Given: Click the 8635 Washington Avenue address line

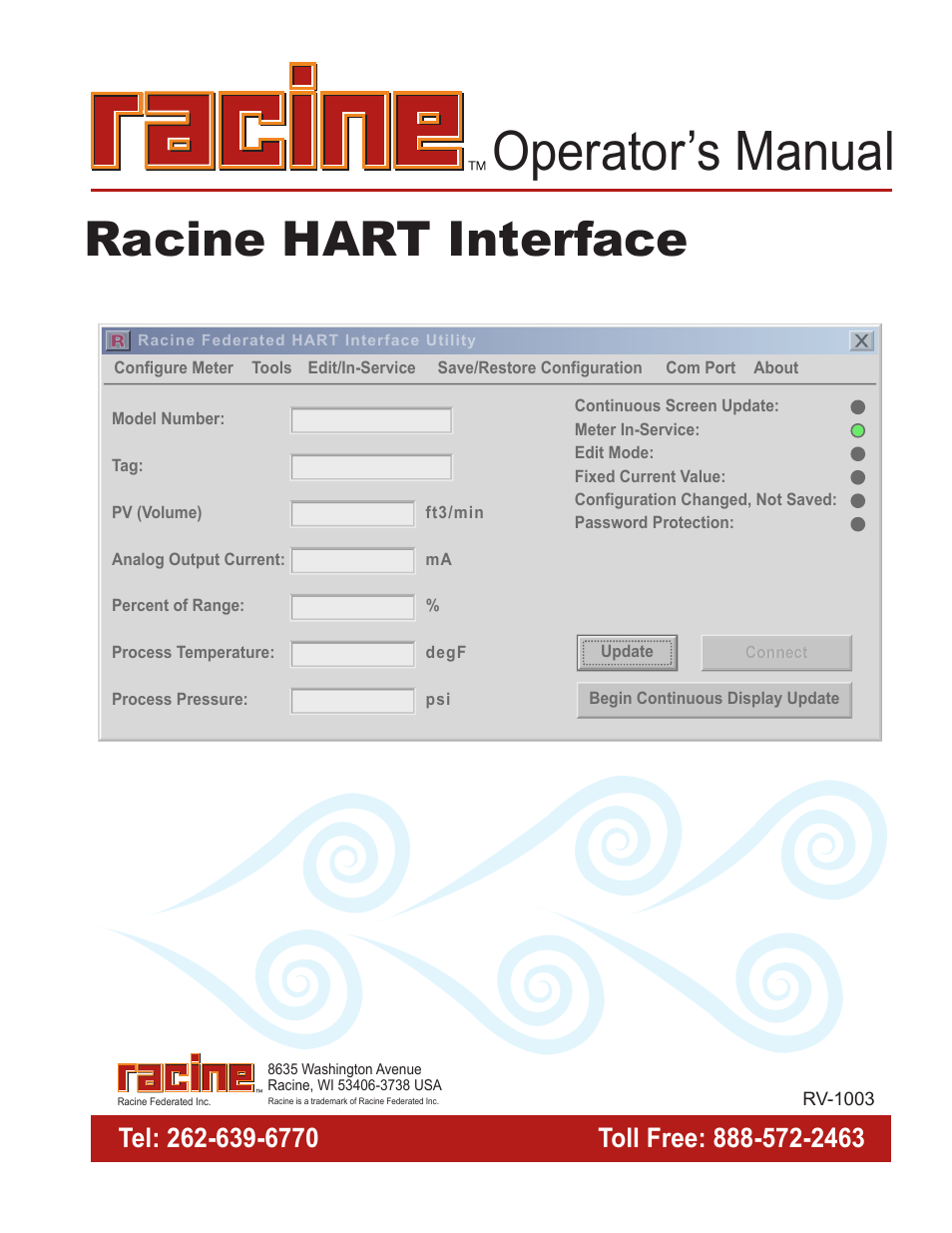Looking at the screenshot, I should (344, 1069).
